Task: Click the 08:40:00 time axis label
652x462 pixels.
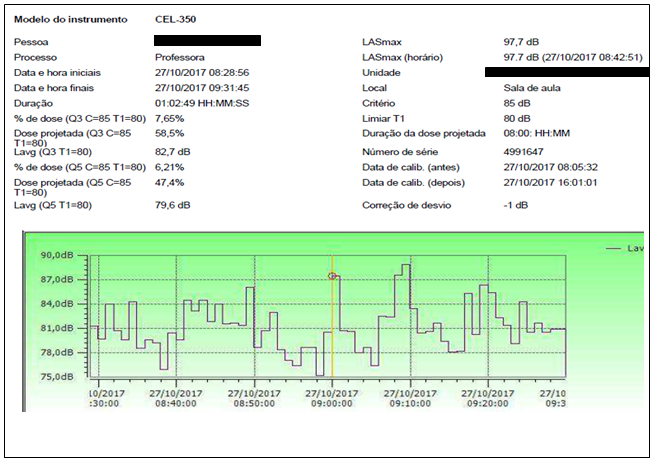Action: click(x=176, y=398)
